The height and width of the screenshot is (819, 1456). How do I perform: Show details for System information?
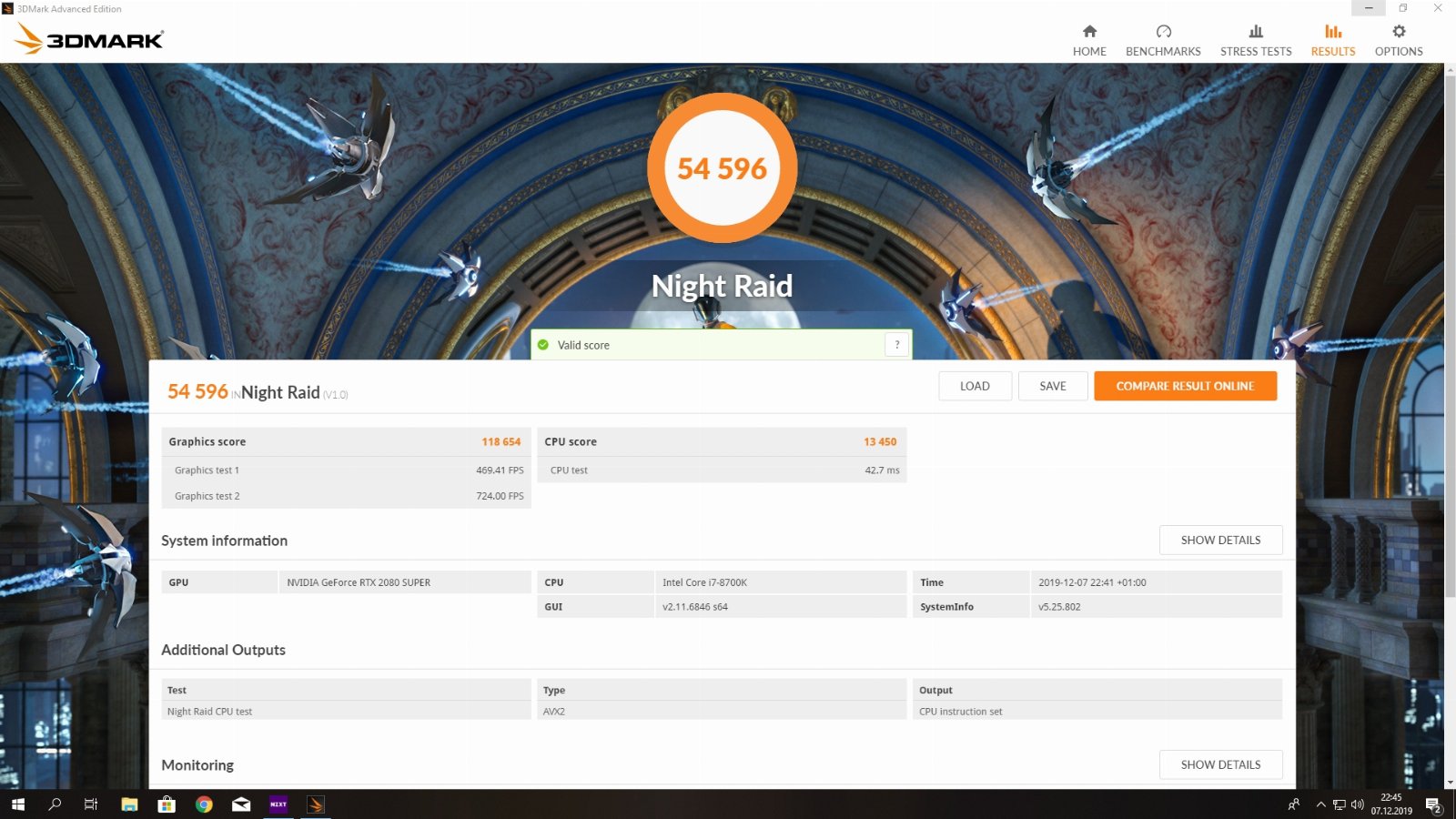[x=1220, y=540]
